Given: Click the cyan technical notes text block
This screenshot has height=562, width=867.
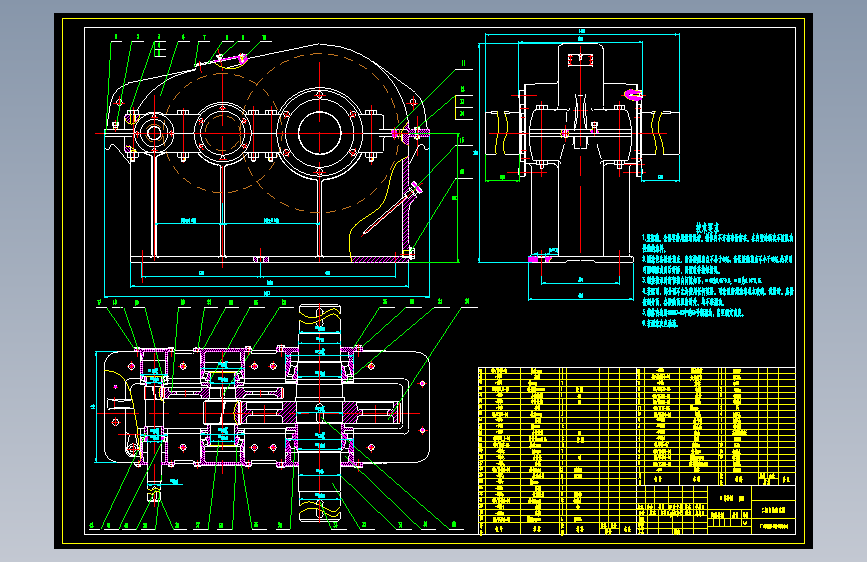Looking at the screenshot, I should [x=717, y=275].
